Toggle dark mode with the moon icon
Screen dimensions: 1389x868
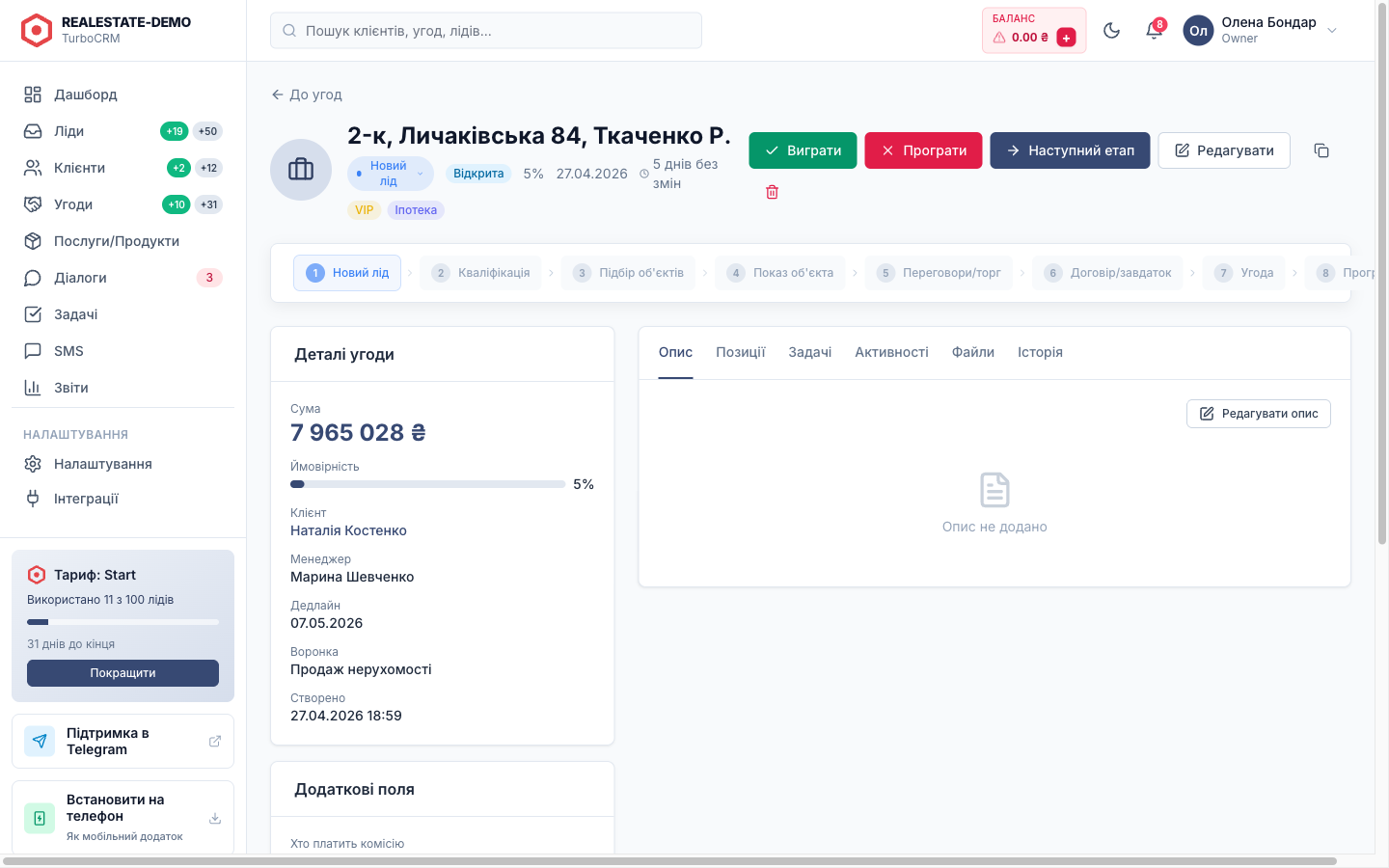tap(1111, 31)
